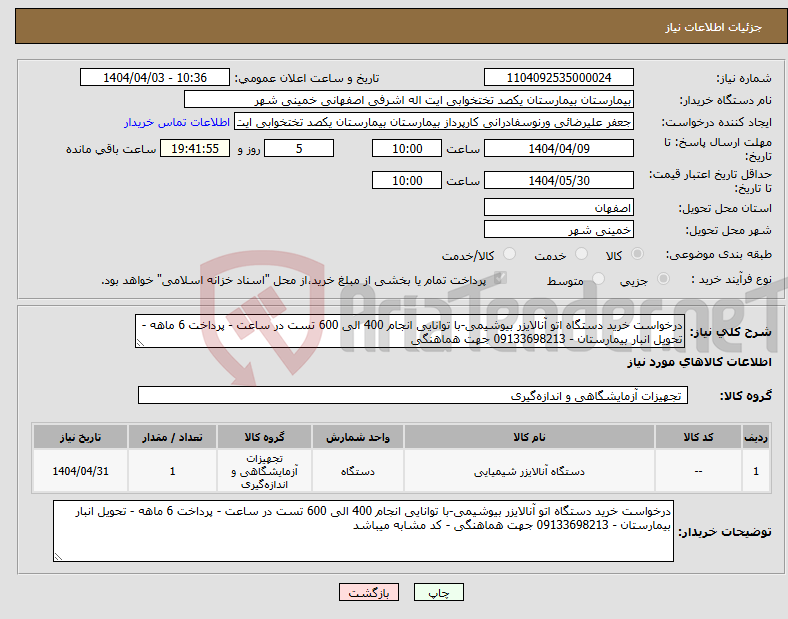Image resolution: width=788 pixels, height=619 pixels.
Task: Click the remaining days field showing 5
Action: click(x=299, y=148)
